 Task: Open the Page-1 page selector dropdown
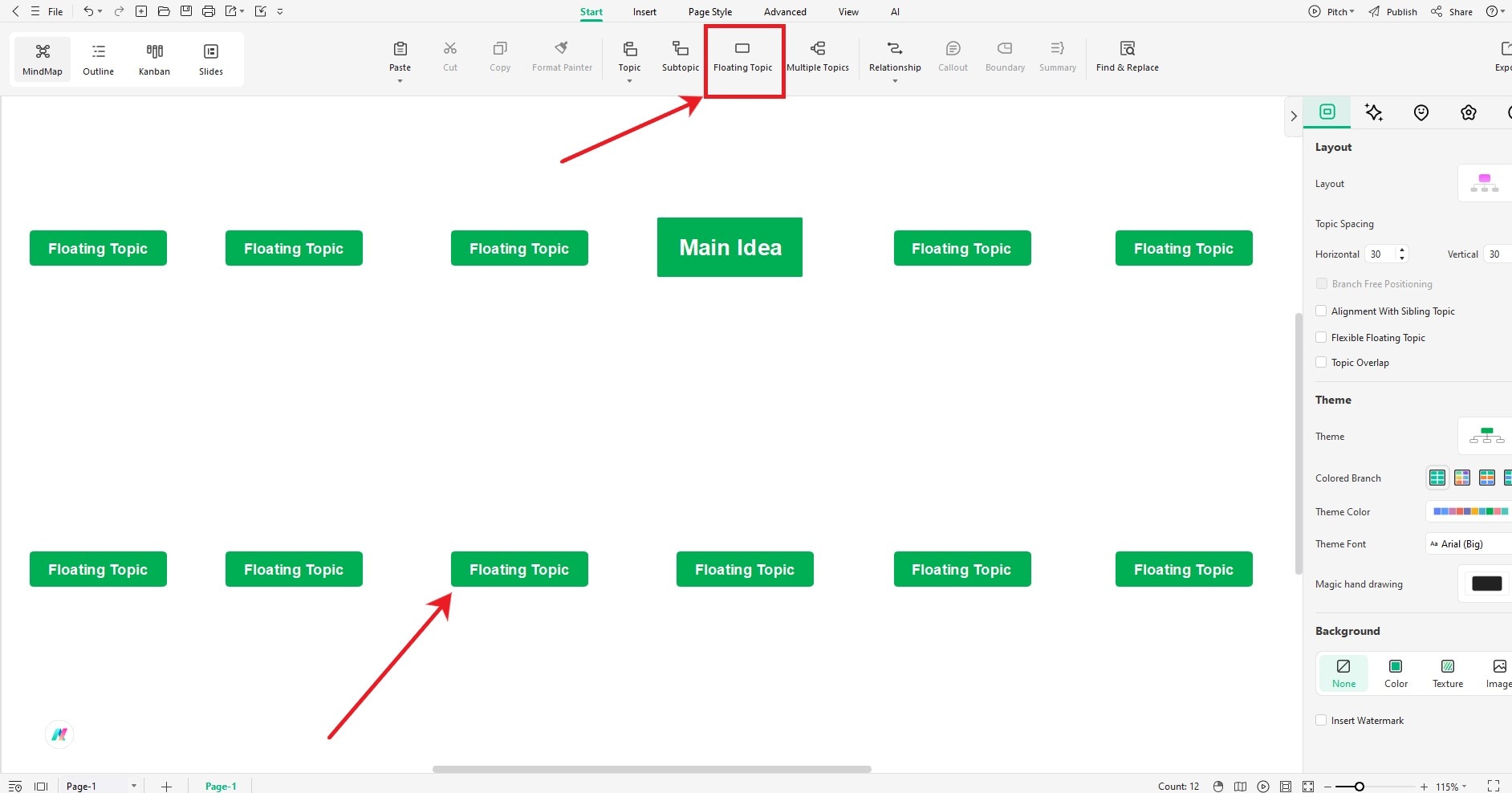[133, 787]
